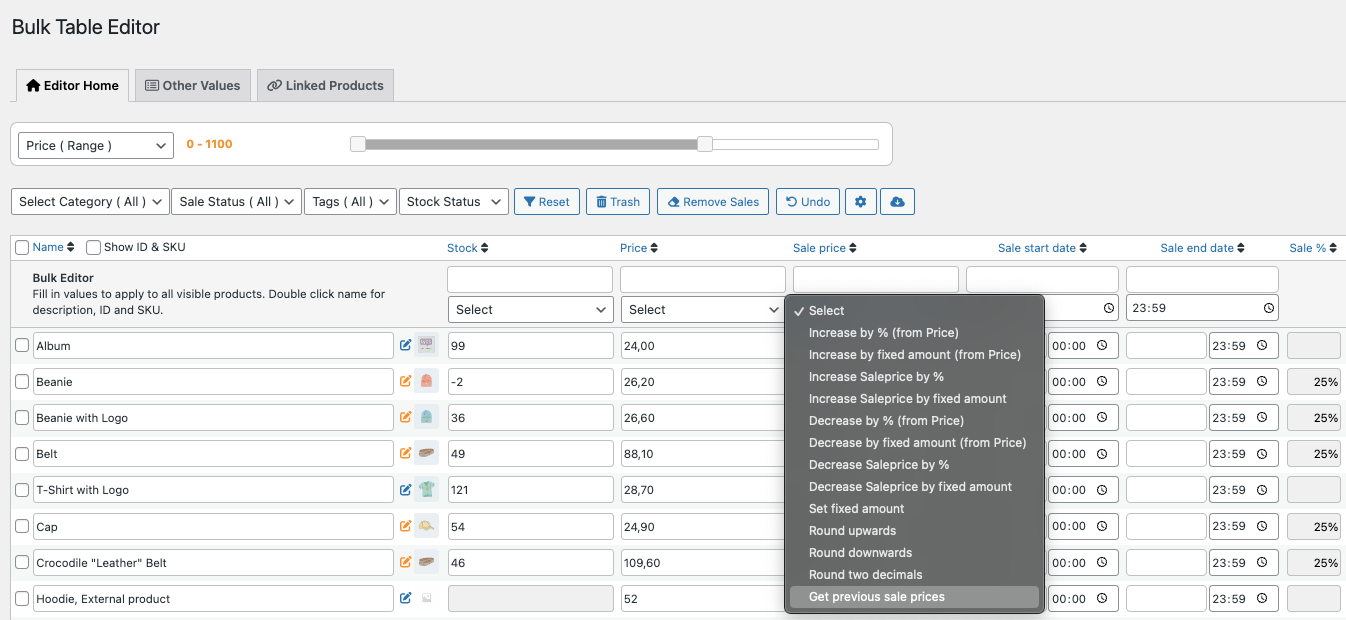Open the Sale Status ( All ) dropdown
Screen dimensions: 1346x620
pos(236,201)
